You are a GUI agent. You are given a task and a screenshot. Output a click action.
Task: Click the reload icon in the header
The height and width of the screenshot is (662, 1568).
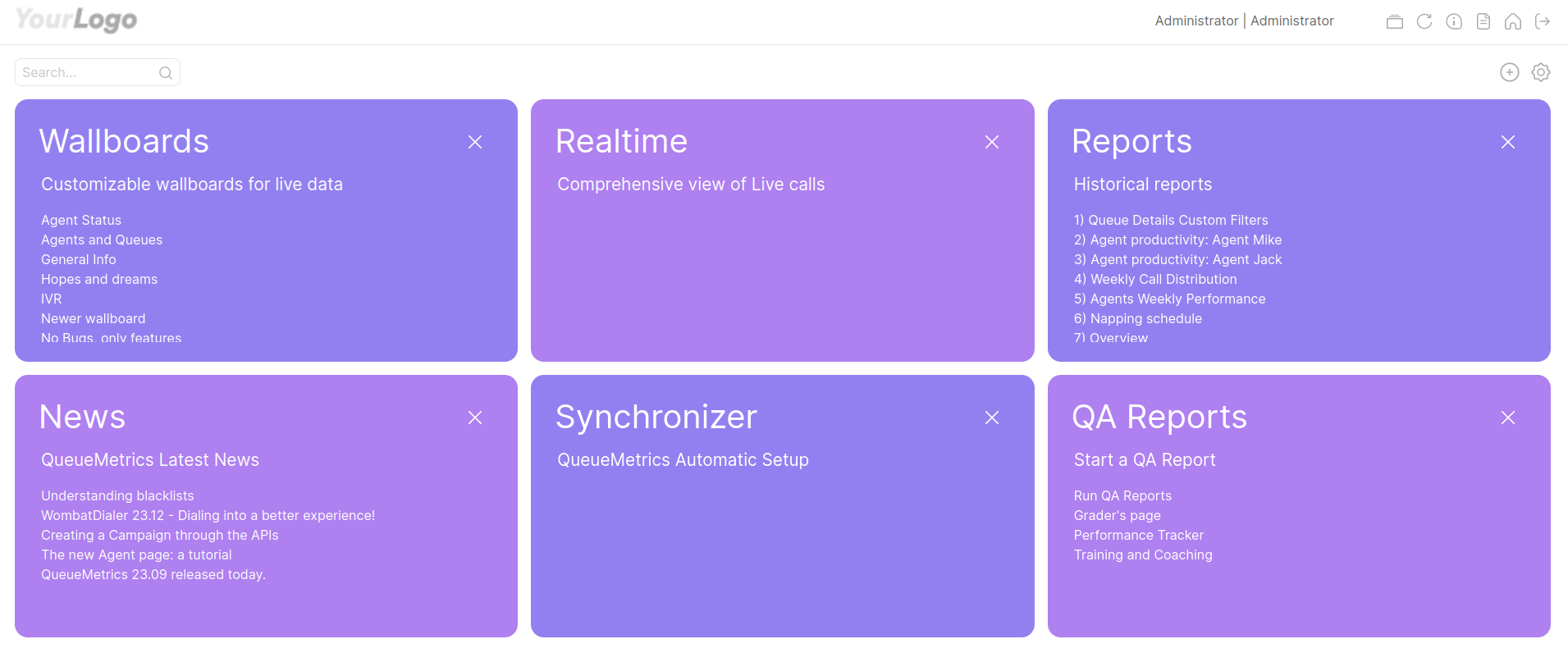(x=1424, y=21)
